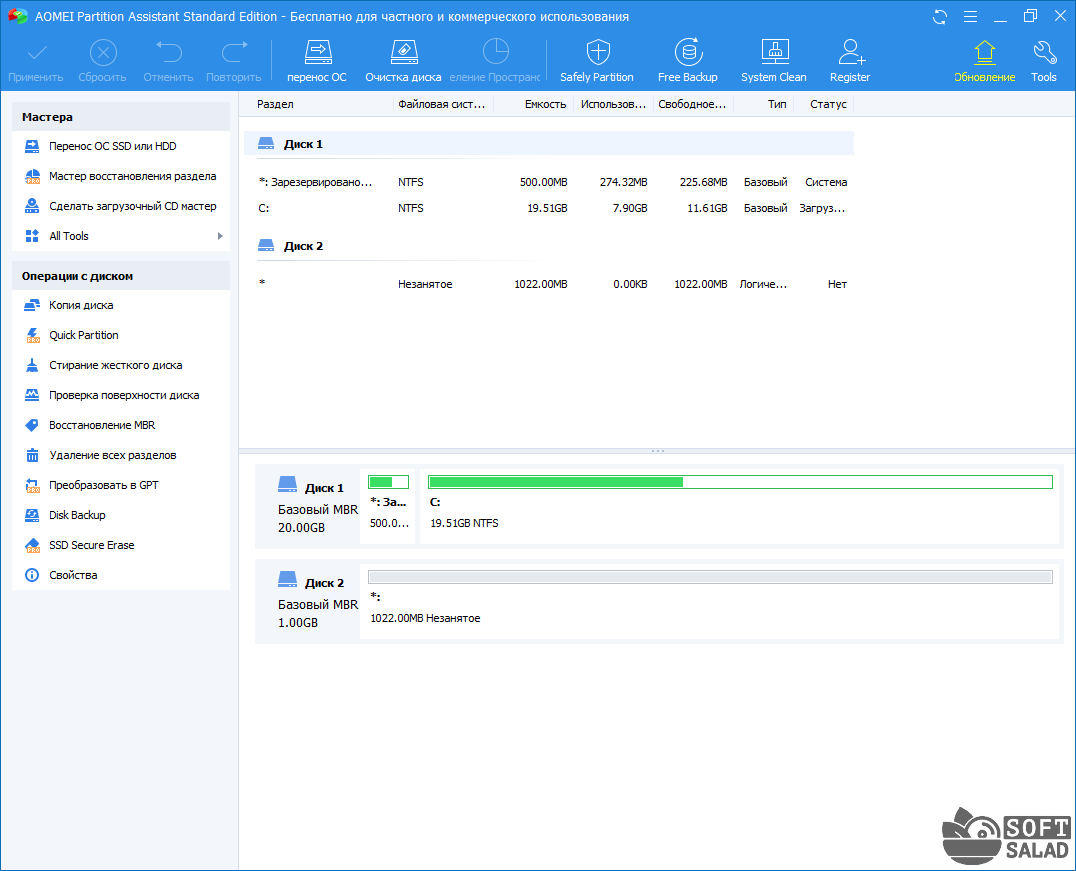Screen dimensions: 1076x871
Task: Launch the Safely Partition tool
Action: pos(597,60)
